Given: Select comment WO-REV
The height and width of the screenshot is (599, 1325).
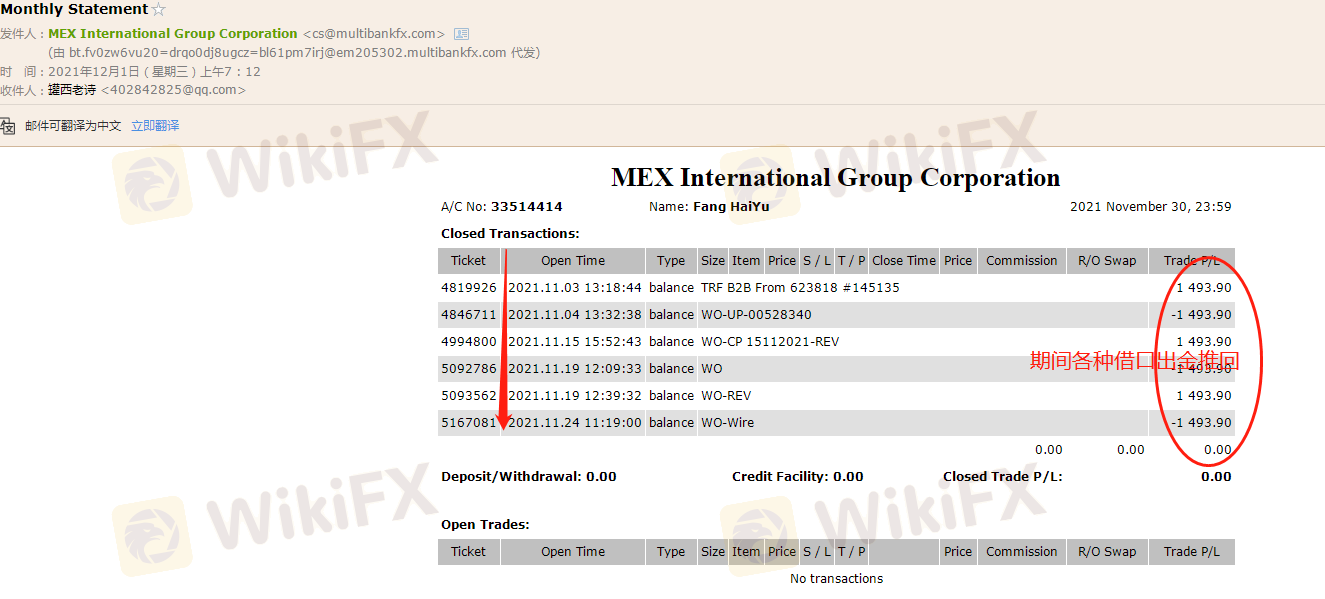Looking at the screenshot, I should 726,396.
